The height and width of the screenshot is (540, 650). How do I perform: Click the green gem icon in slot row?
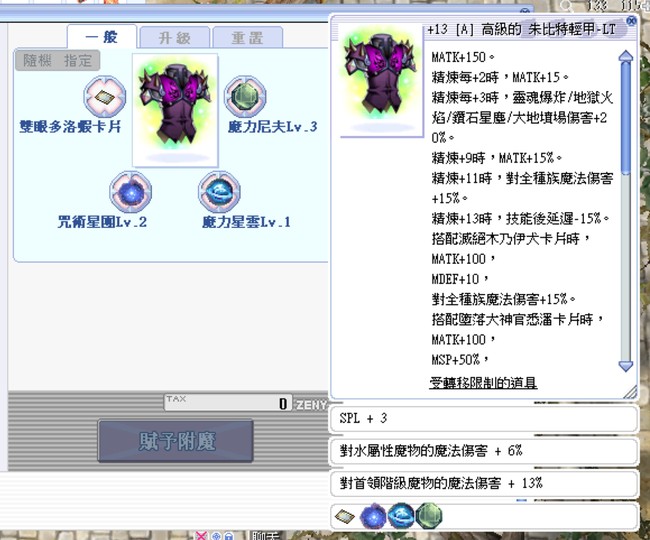point(428,516)
